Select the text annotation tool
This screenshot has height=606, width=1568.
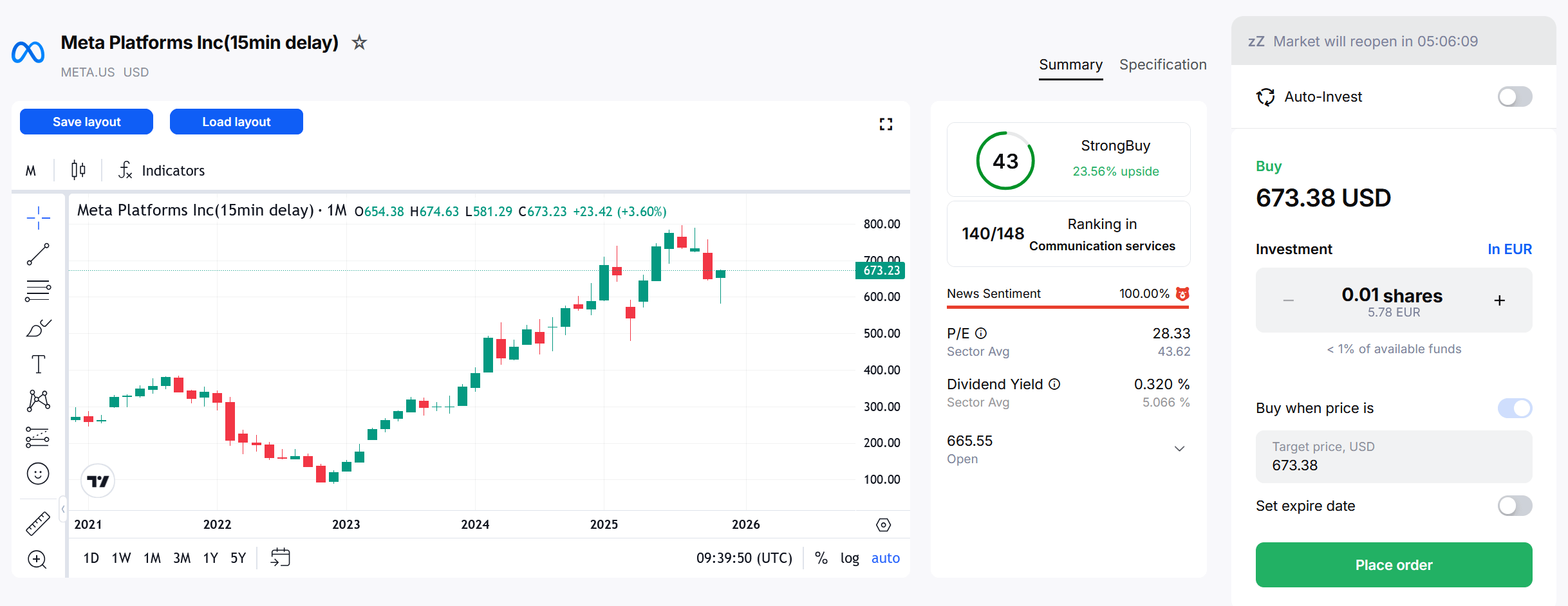pyautogui.click(x=38, y=364)
